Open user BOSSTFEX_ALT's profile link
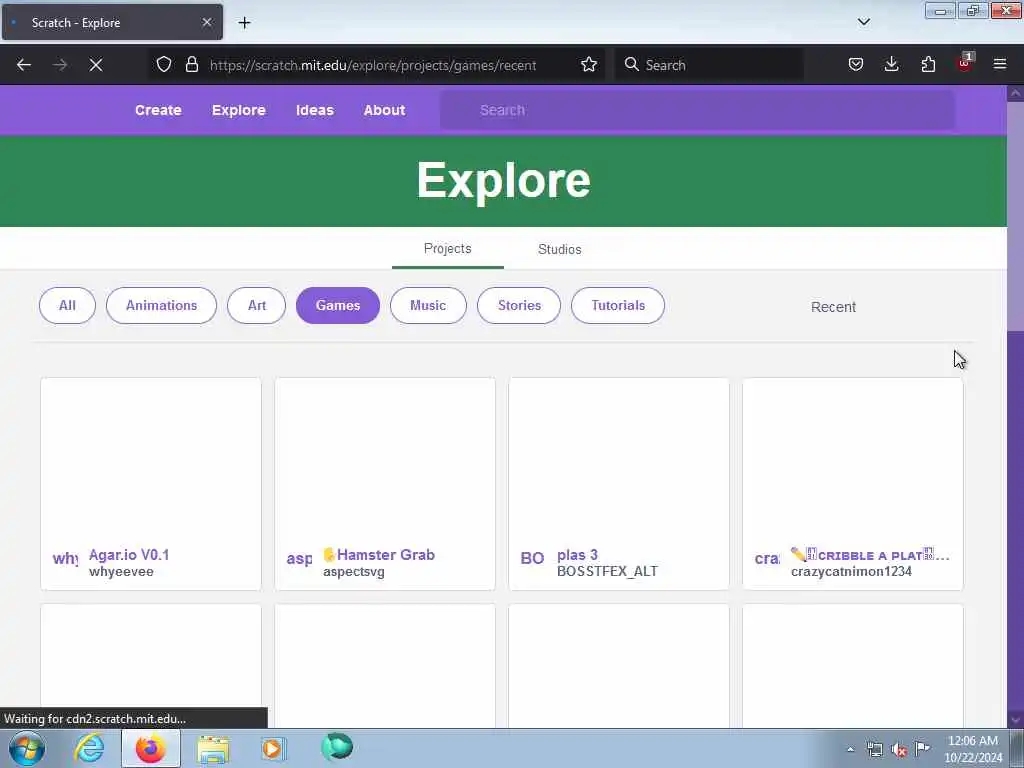Screen dimensions: 1024x768 click(x=607, y=571)
